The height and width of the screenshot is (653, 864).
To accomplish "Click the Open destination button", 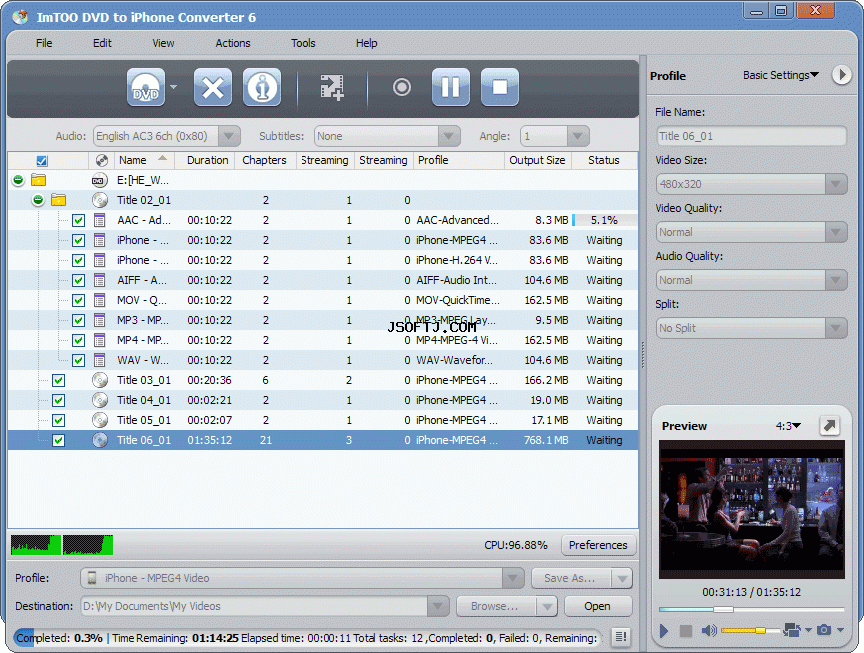I will point(598,606).
